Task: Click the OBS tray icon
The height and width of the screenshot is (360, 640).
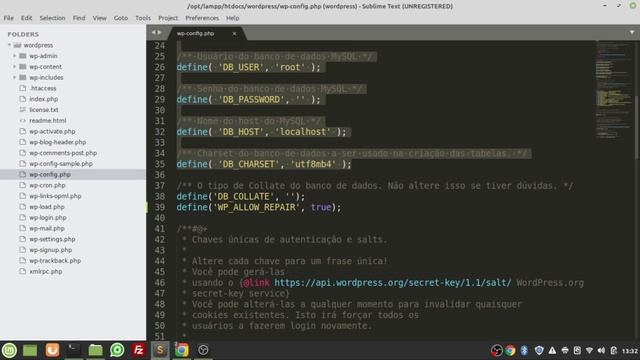Action: tap(496, 350)
